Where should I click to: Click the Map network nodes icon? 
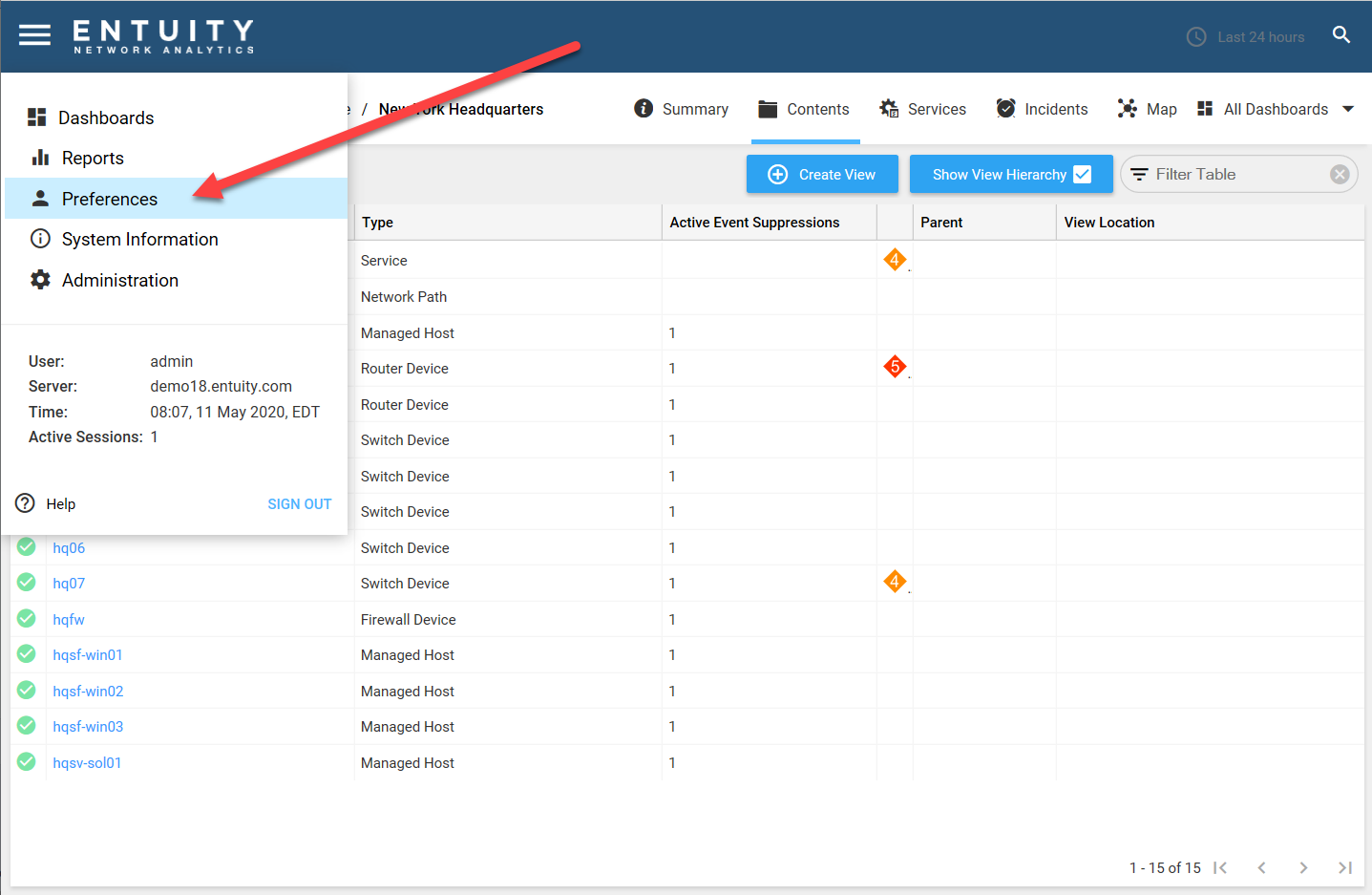(1128, 109)
